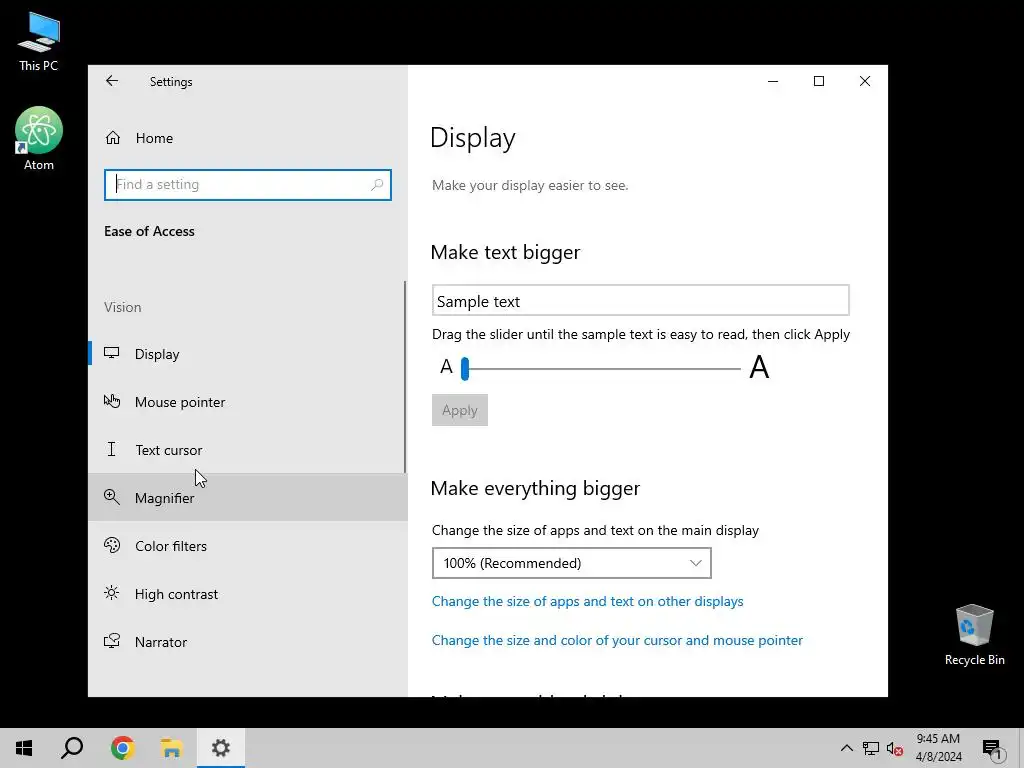Viewport: 1024px width, 768px height.
Task: Open the Mouse pointer settings
Action: [x=248, y=402]
